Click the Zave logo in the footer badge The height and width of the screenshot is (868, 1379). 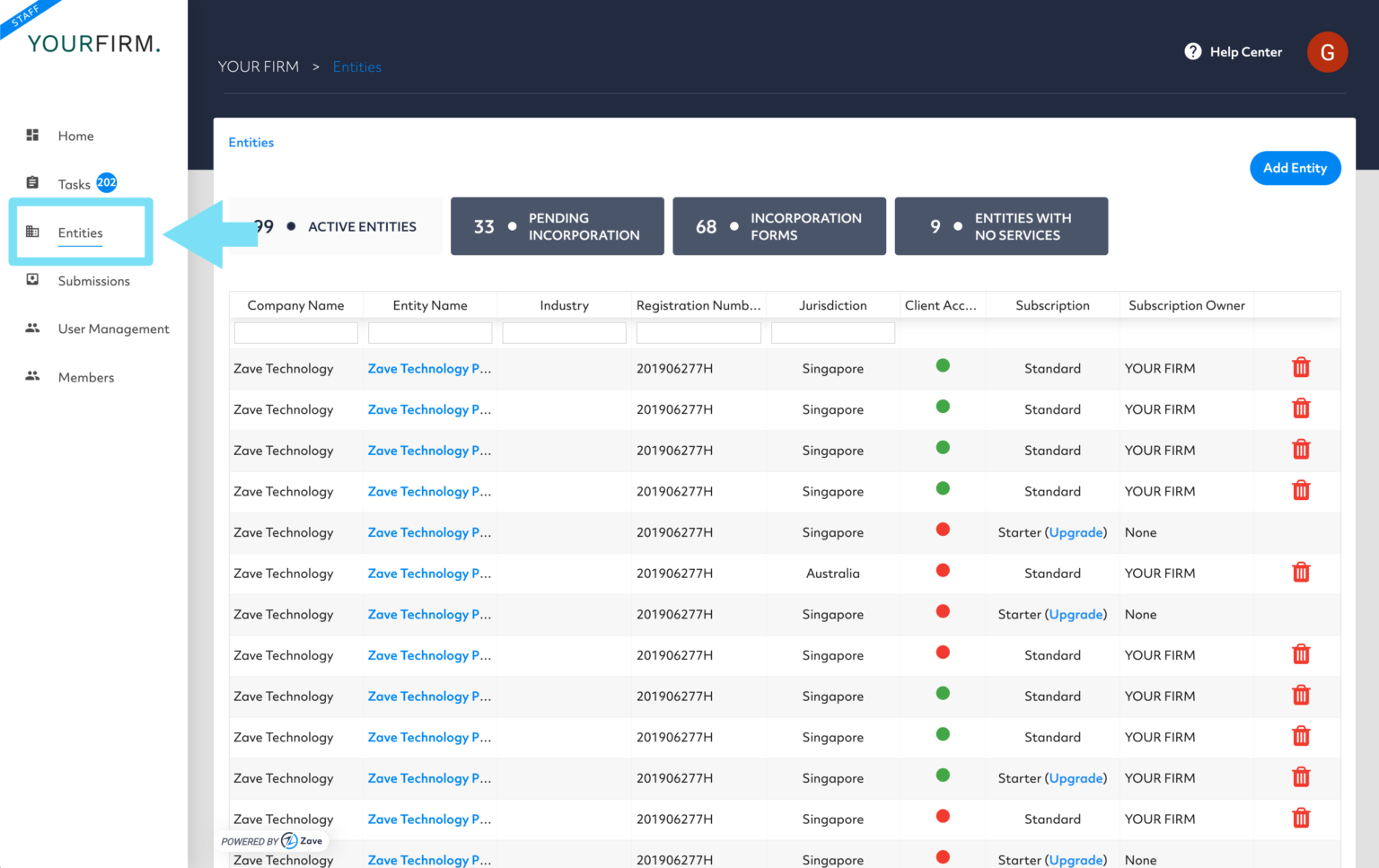pyautogui.click(x=288, y=840)
